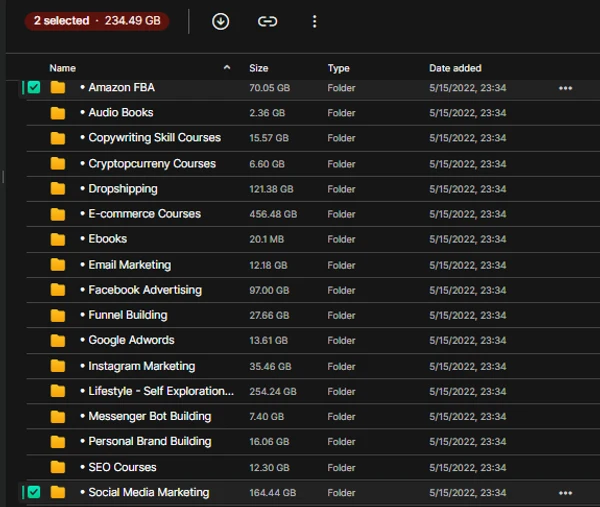This screenshot has height=507, width=600.
Task: Click the Amazon FBA folder icon
Action: 58,88
